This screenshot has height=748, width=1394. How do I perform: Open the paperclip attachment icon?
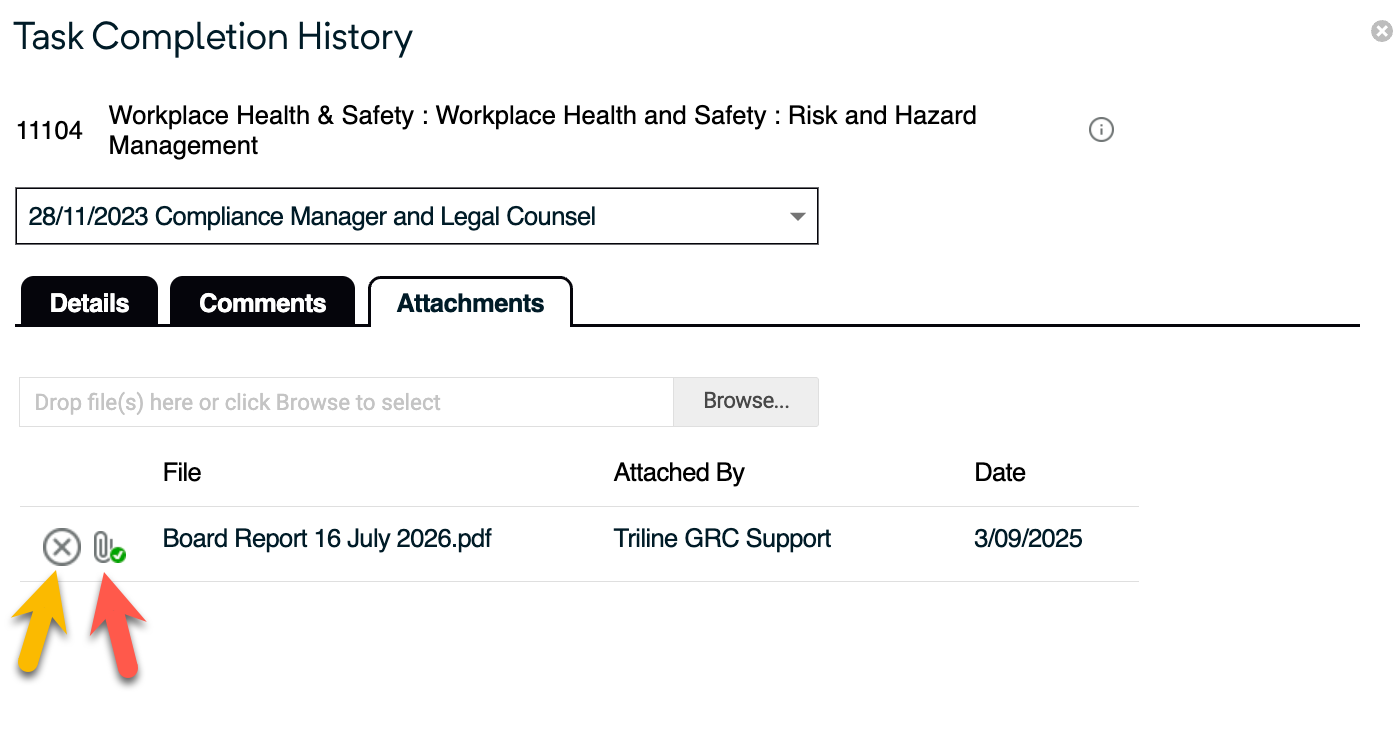[104, 547]
